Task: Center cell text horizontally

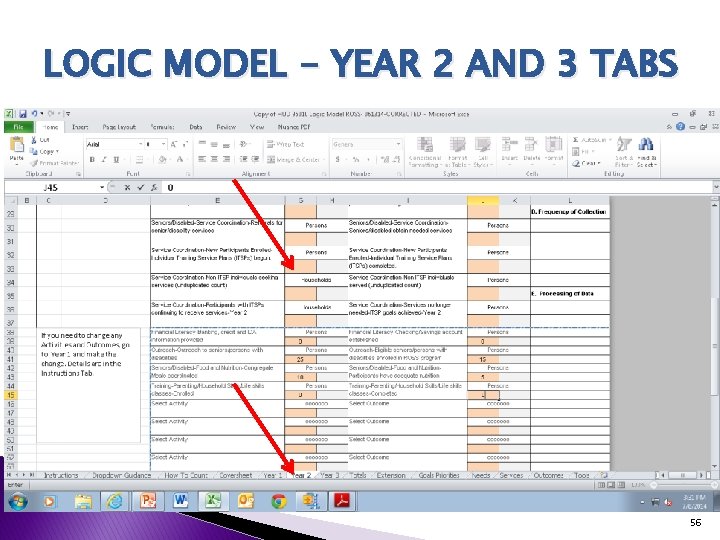Action: (214, 159)
